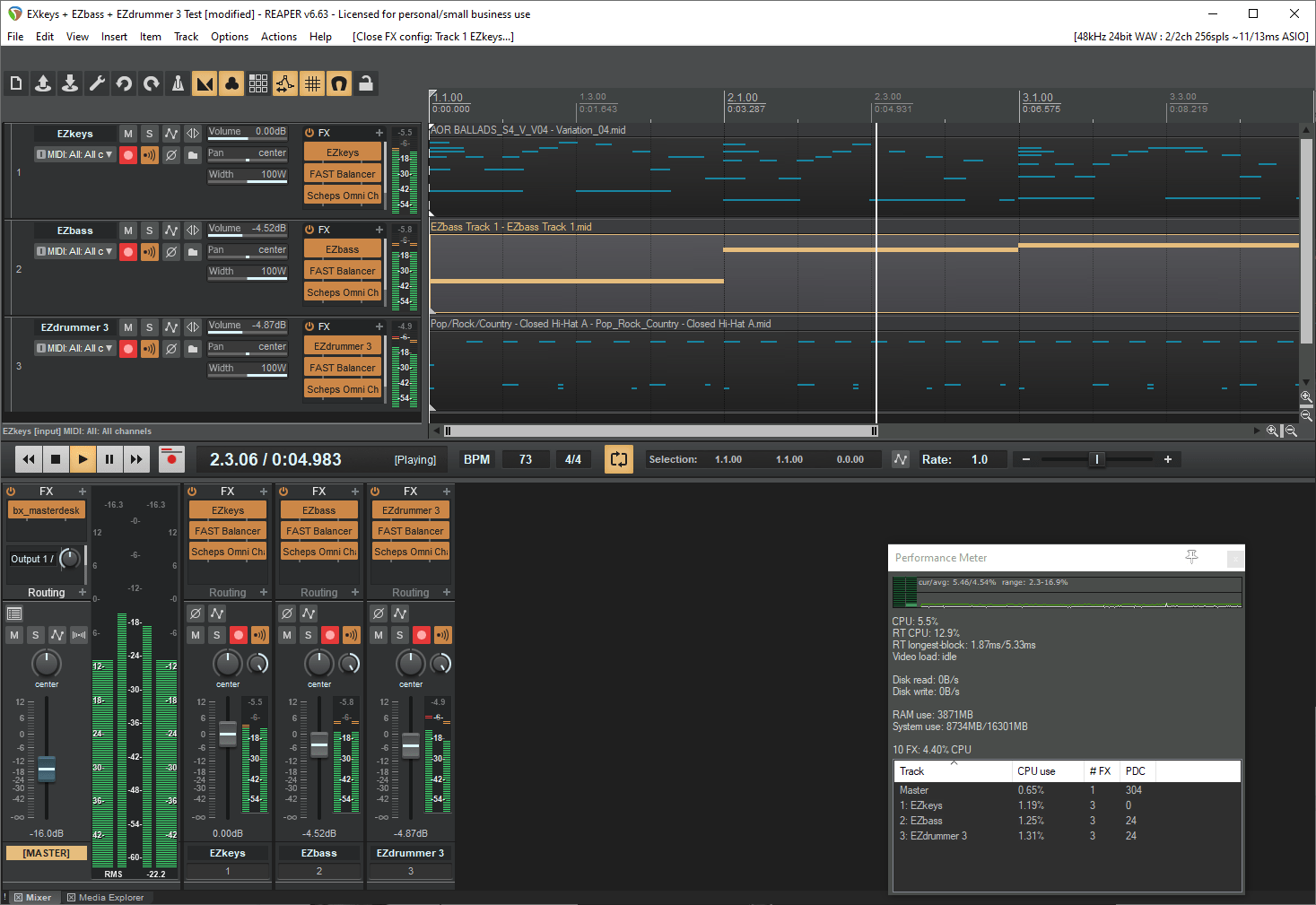Open FAST Balancer slot on EZbass track panel
Screen dimensions: 1316x905
tap(343, 272)
